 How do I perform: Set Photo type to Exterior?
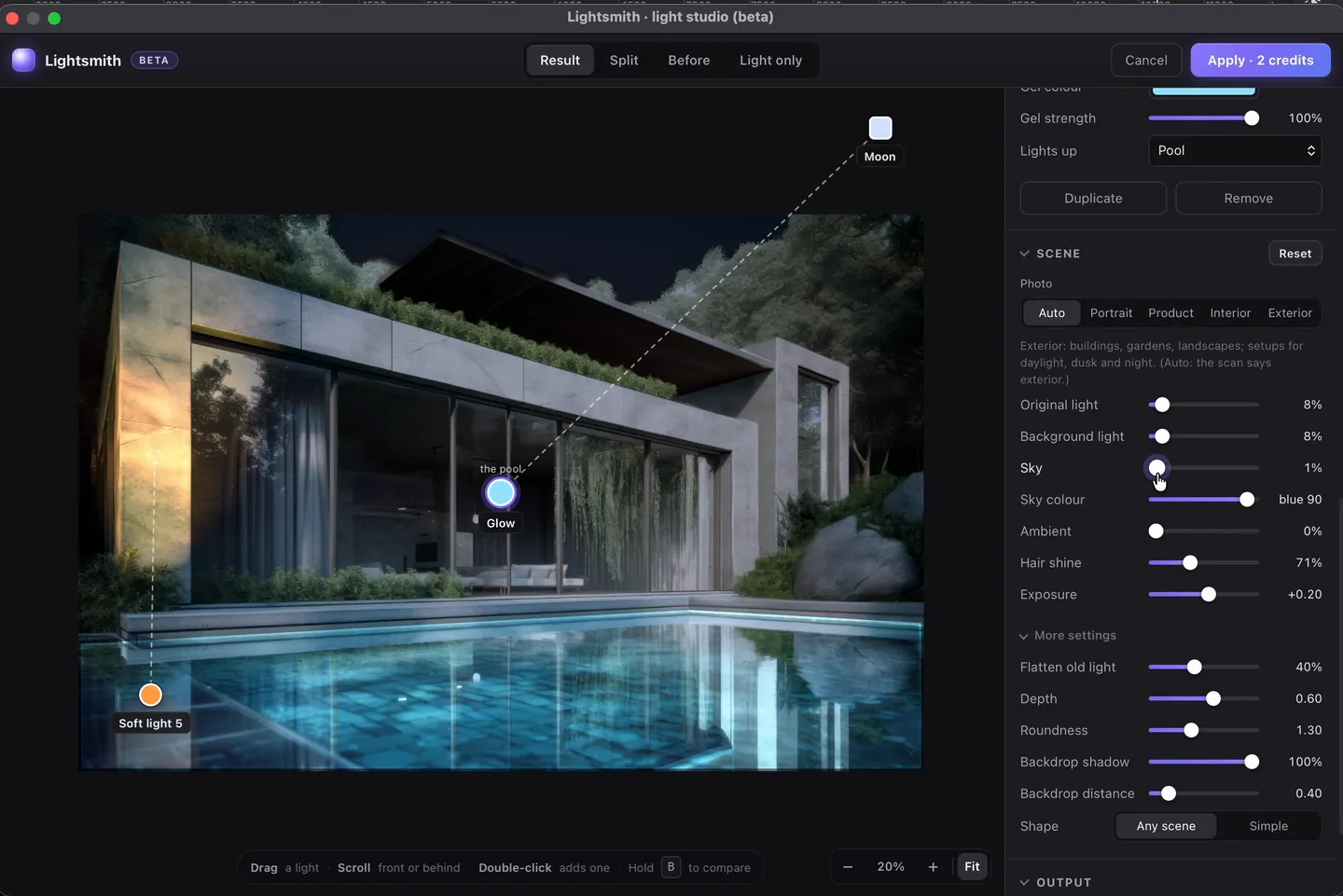click(1290, 313)
